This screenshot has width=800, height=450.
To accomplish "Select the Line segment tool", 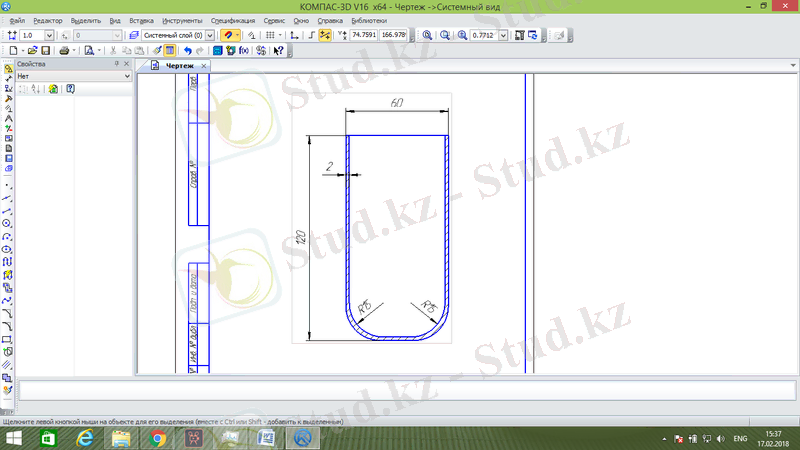I will [x=7, y=211].
